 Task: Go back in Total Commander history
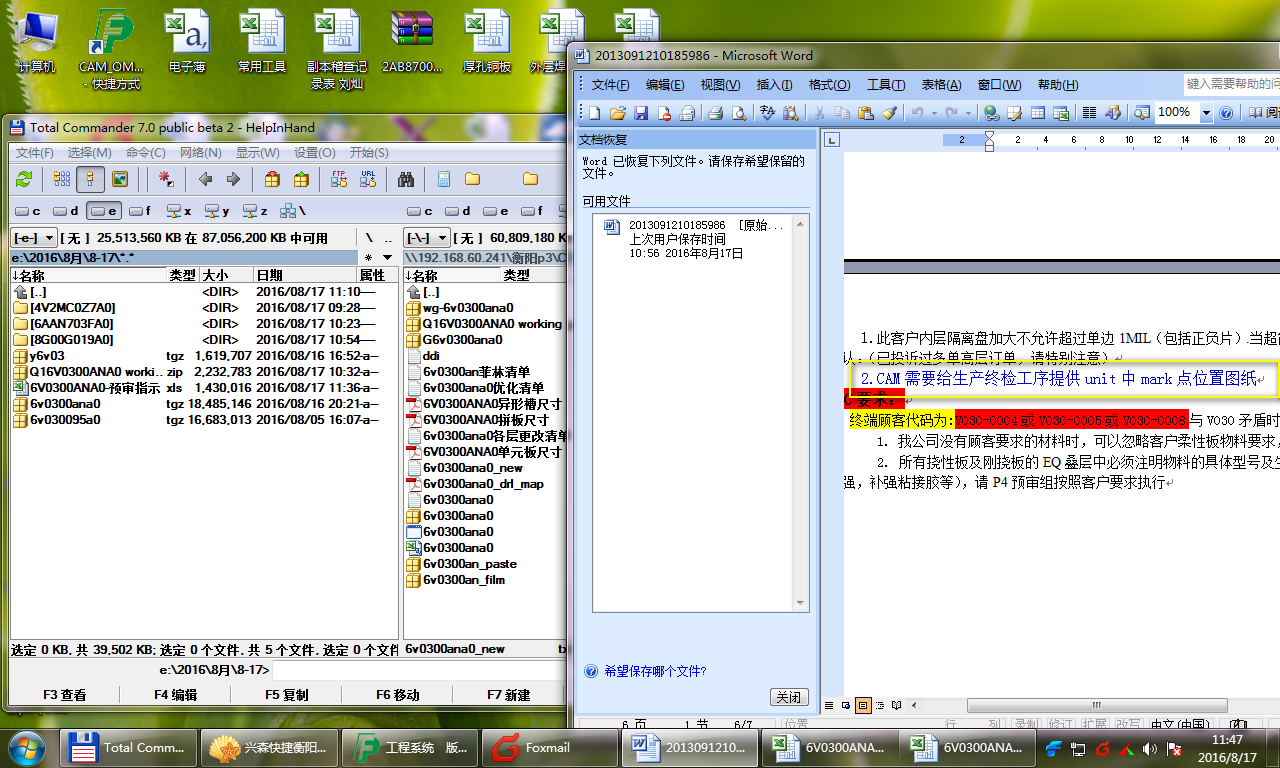(205, 179)
